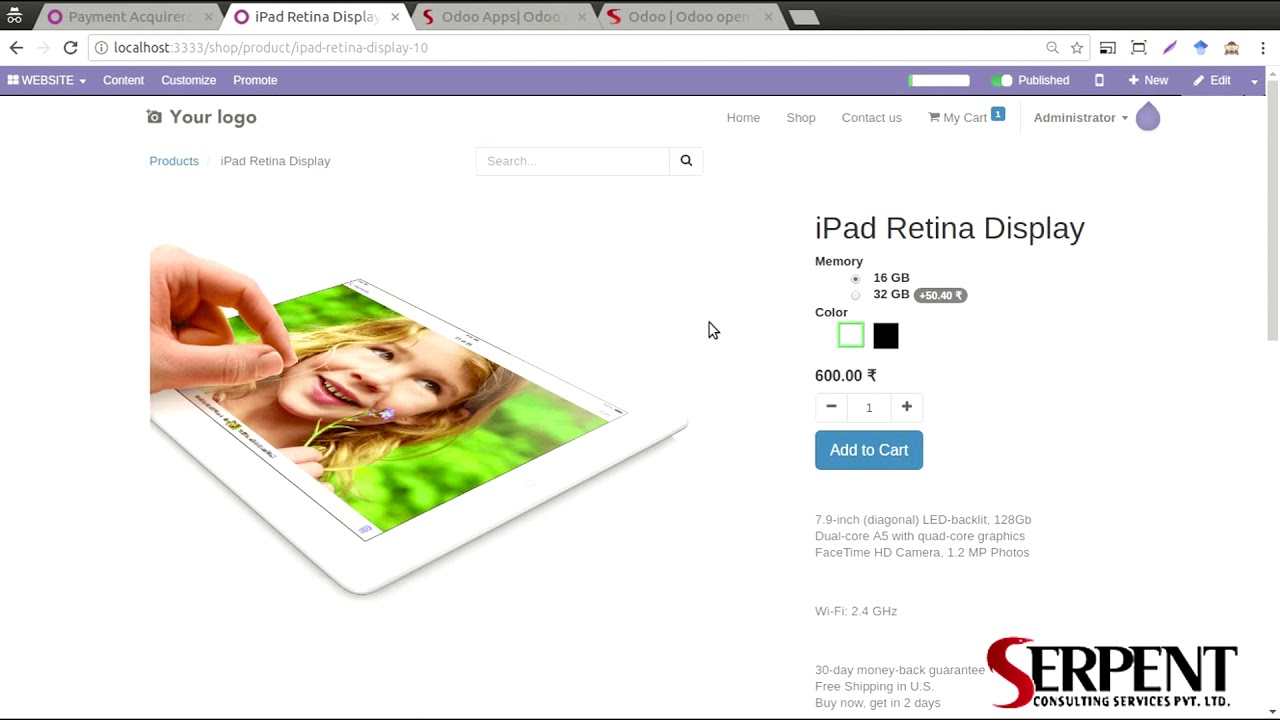This screenshot has width=1280, height=720.
Task: Go back with the browser back arrow
Action: pos(16,47)
